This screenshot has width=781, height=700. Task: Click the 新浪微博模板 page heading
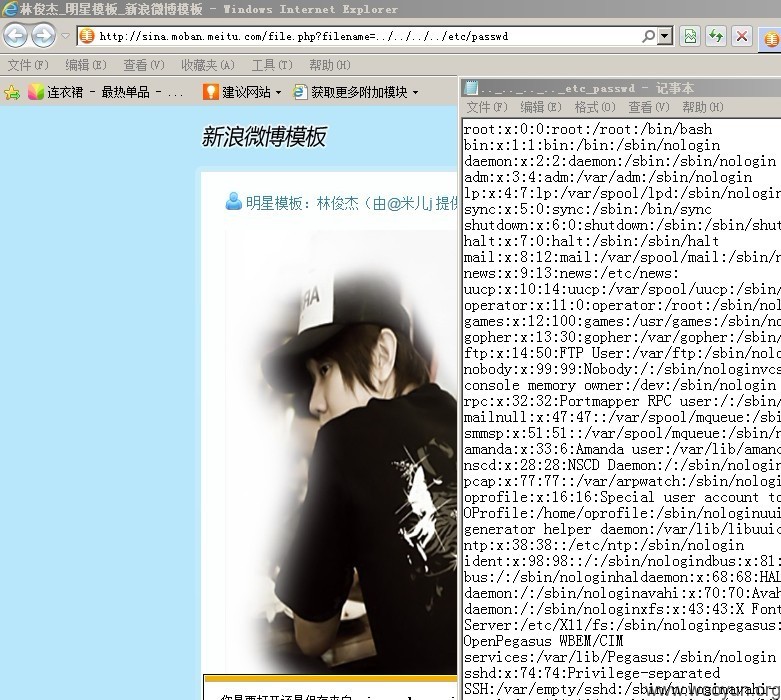(264, 137)
